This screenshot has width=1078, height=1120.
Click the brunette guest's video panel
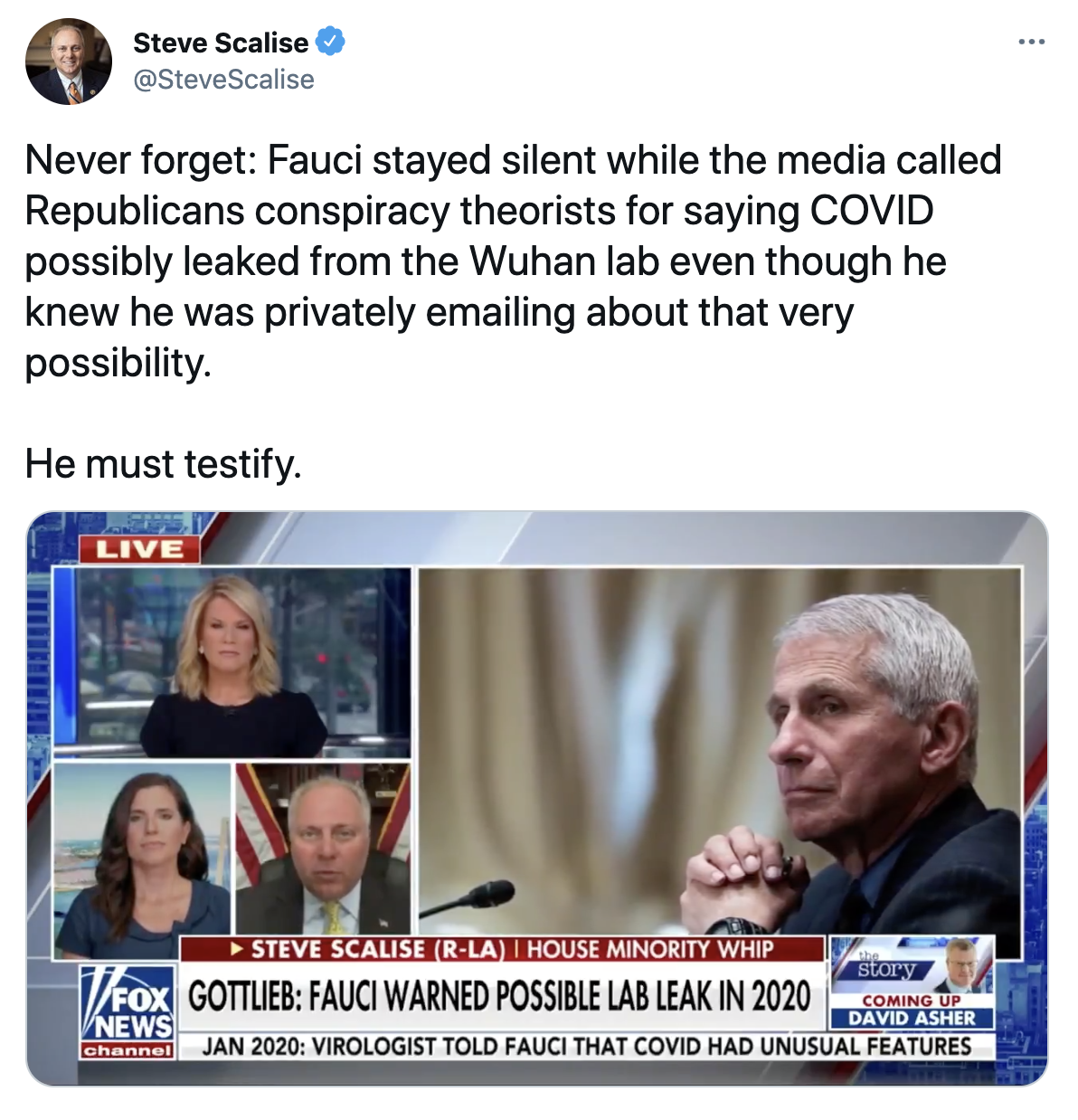pyautogui.click(x=142, y=859)
